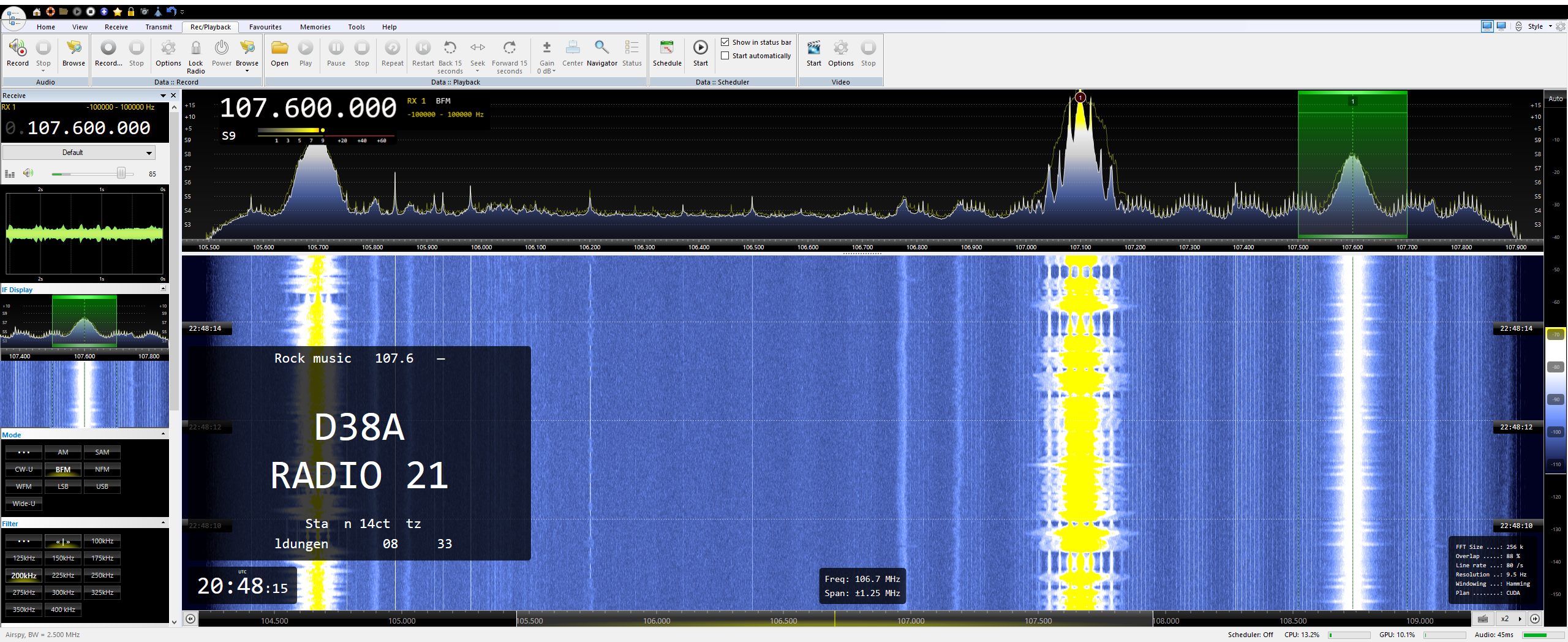This screenshot has height=642, width=1568.
Task: Select AM demodulation mode
Action: [63, 452]
